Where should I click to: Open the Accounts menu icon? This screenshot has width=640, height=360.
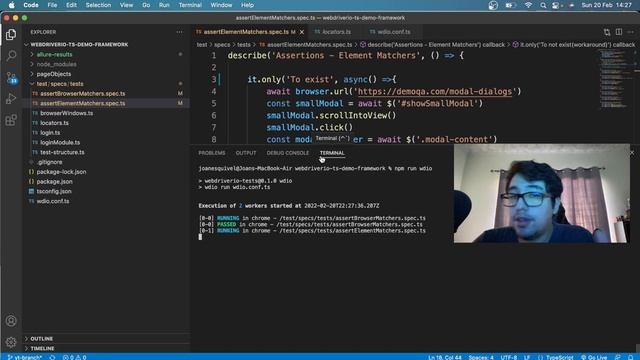pos(11,321)
